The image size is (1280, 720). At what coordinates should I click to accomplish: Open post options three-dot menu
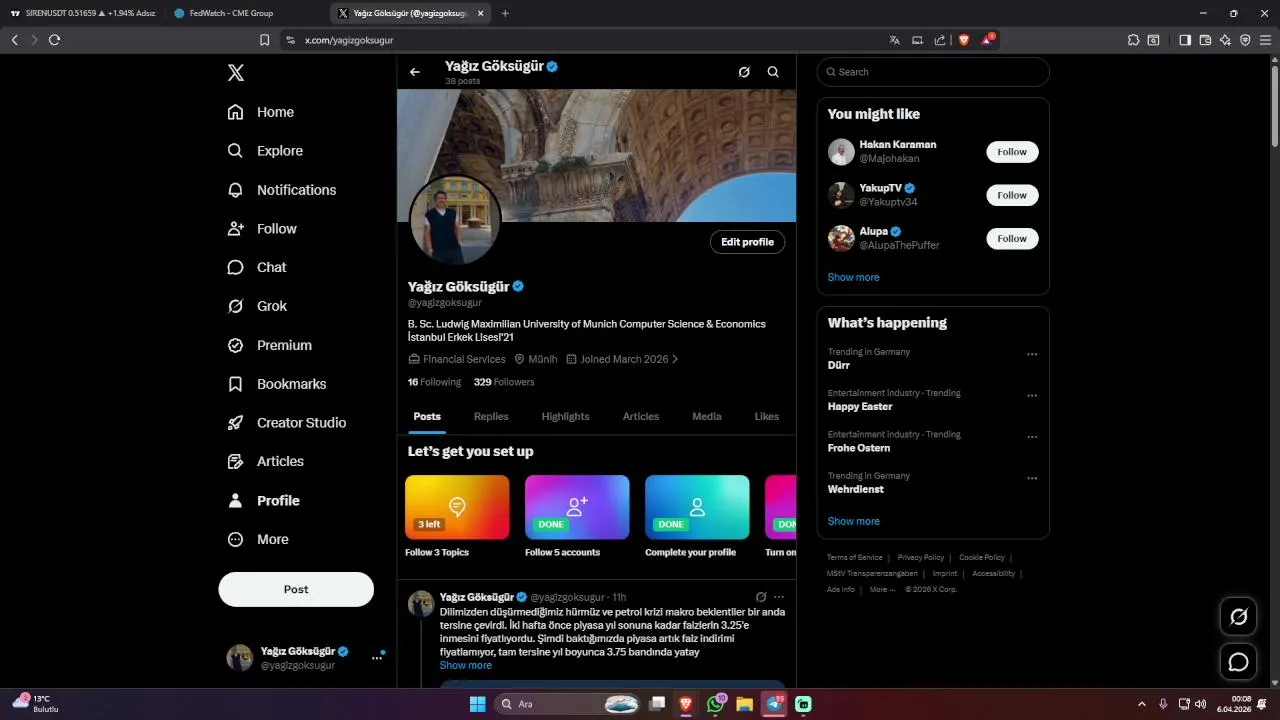coord(779,597)
